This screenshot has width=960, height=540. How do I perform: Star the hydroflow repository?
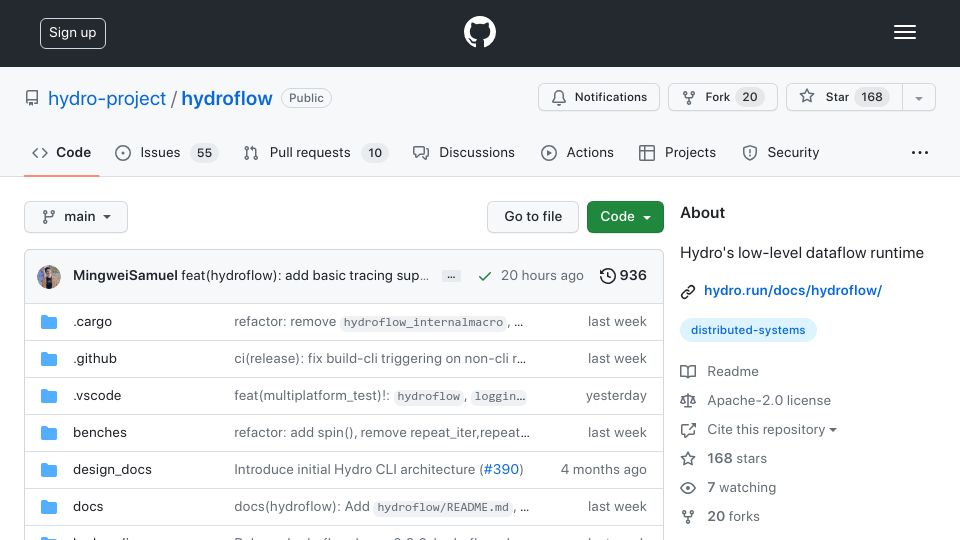[x=844, y=97]
